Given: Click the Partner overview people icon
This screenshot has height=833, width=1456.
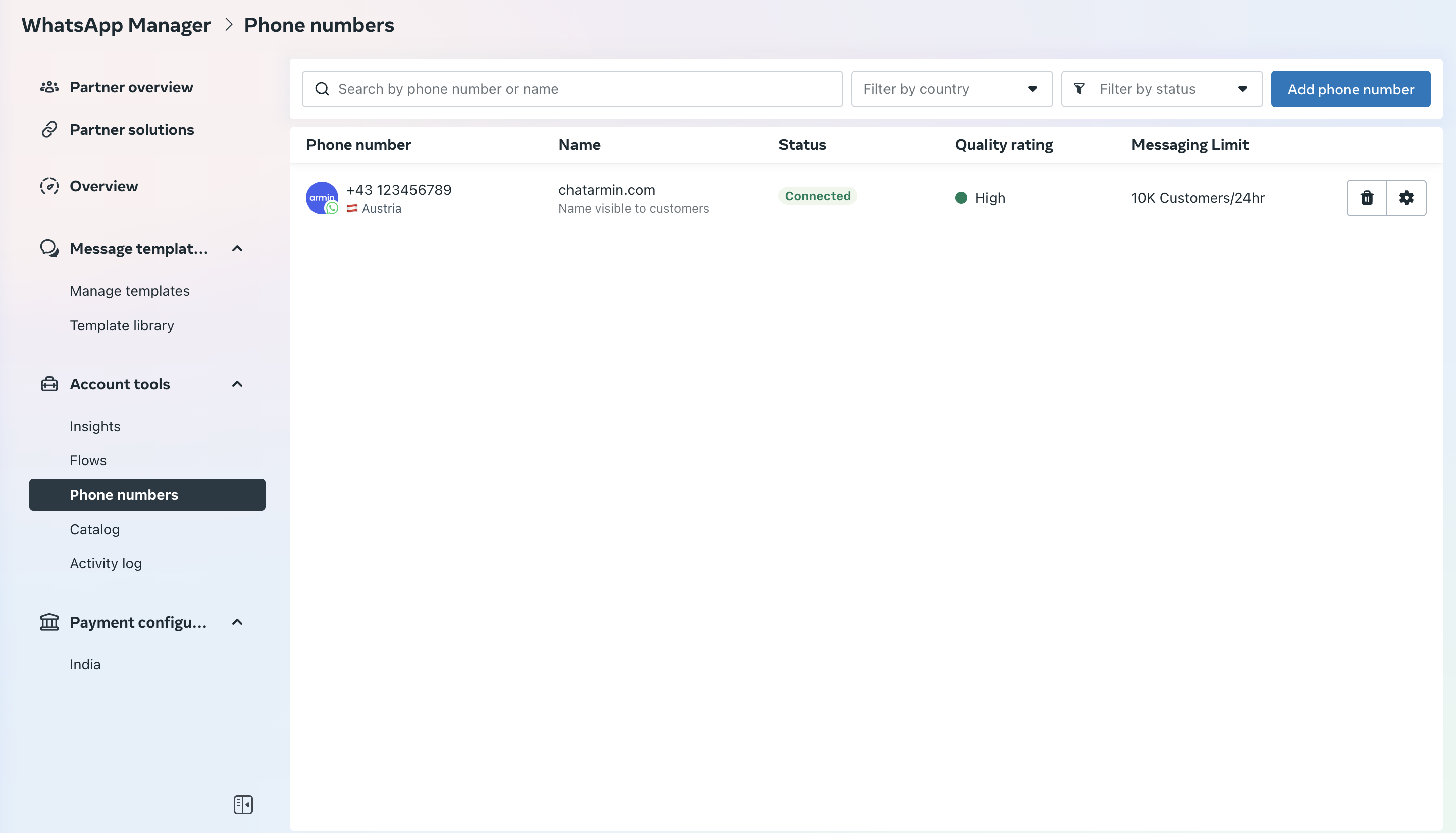Looking at the screenshot, I should click(49, 87).
